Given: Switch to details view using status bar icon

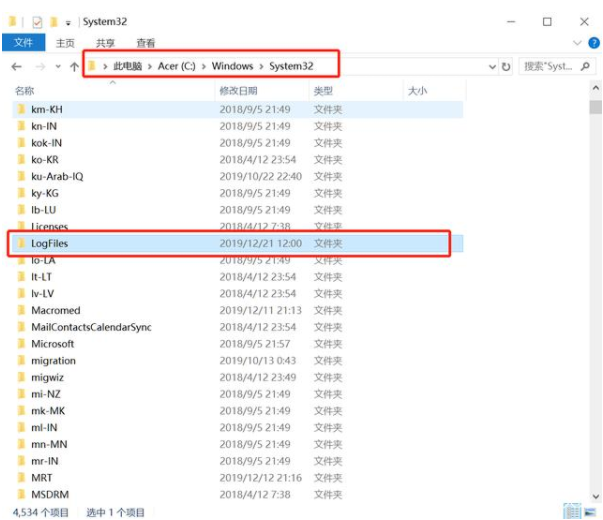Looking at the screenshot, I should coord(570,511).
